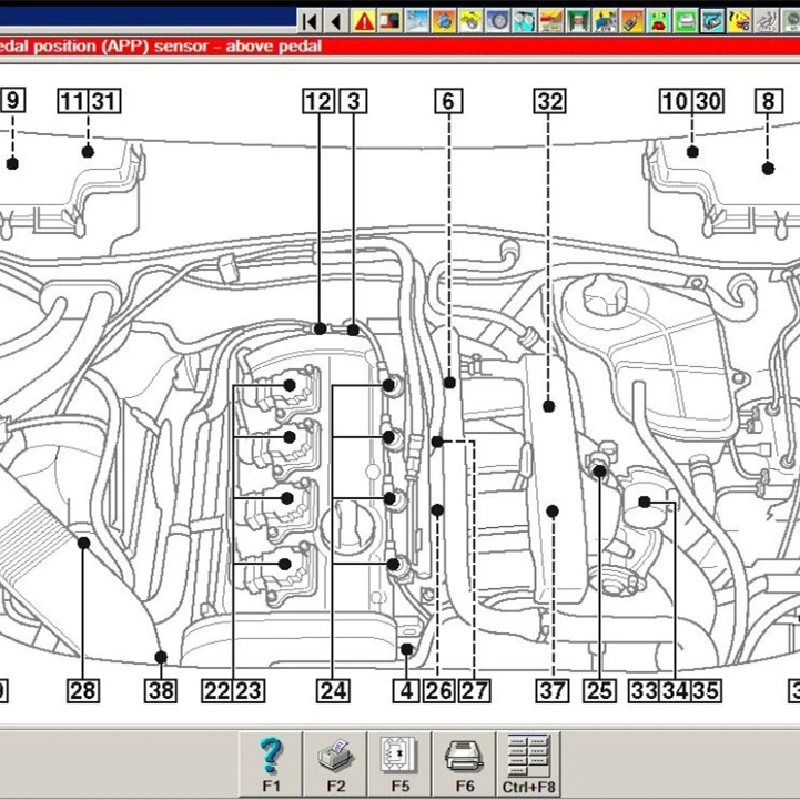Jump to first page with the bar-arrow icon
The width and height of the screenshot is (800, 800).
[x=309, y=21]
